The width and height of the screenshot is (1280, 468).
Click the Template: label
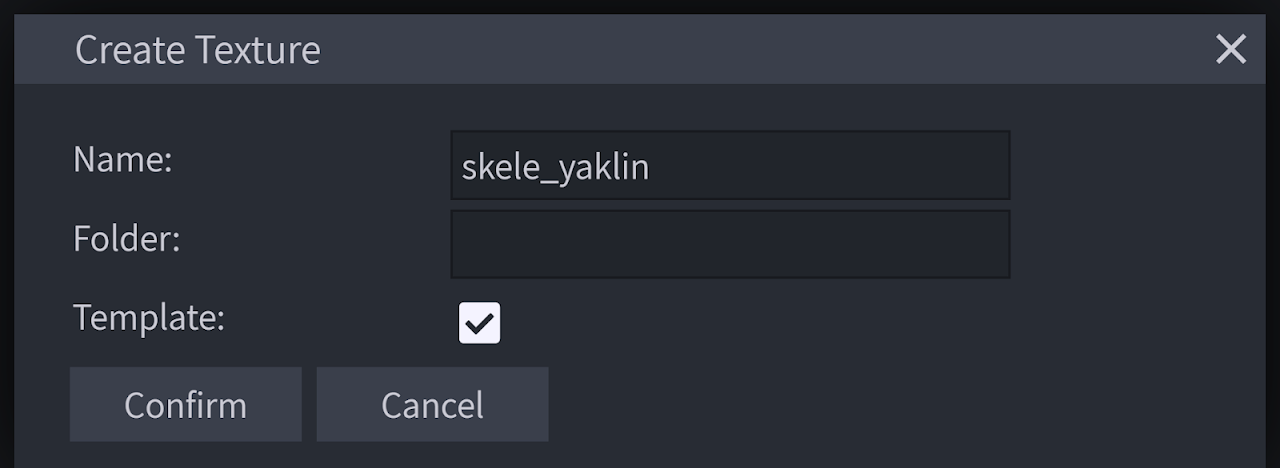(x=149, y=318)
